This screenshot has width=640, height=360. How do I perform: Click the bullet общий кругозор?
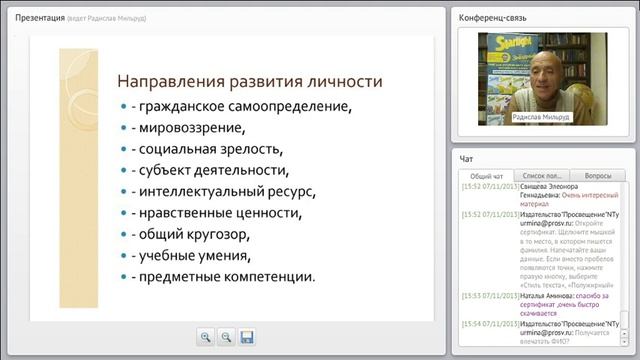point(190,234)
